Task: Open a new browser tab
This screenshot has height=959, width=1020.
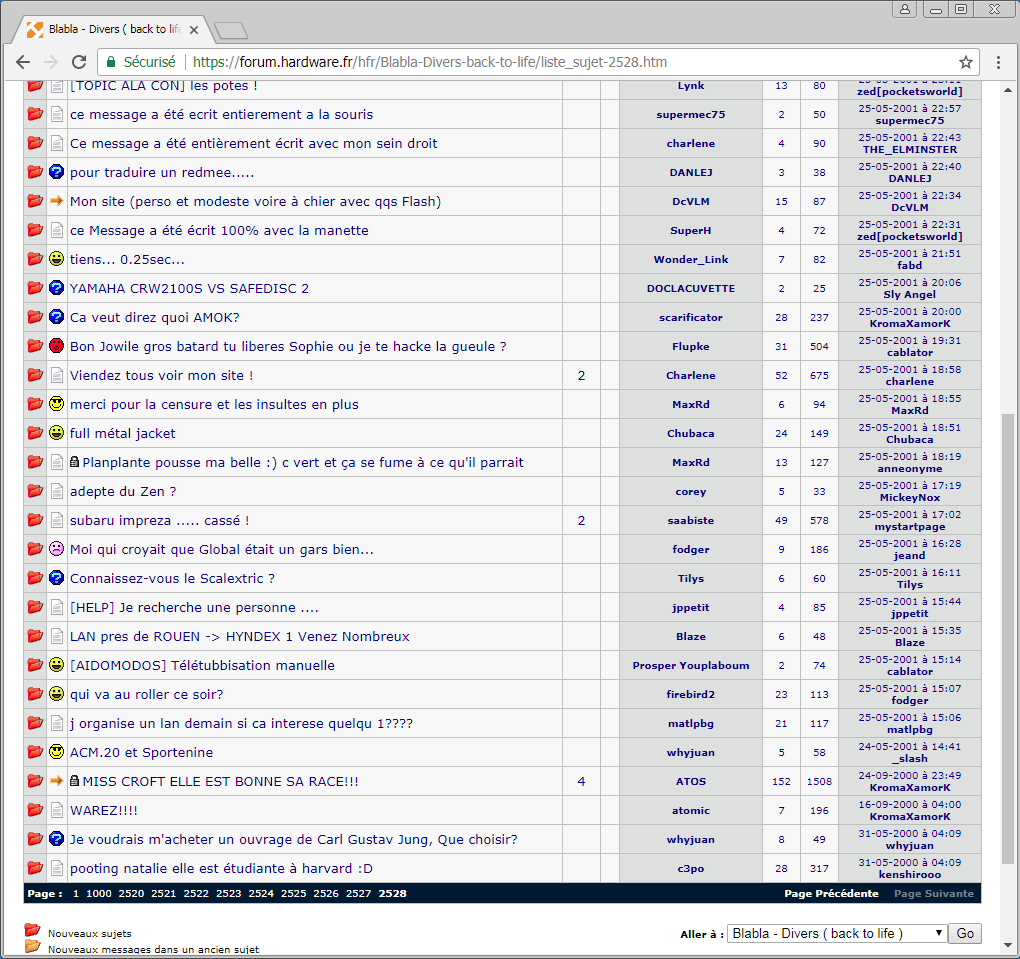Action: coord(230,30)
